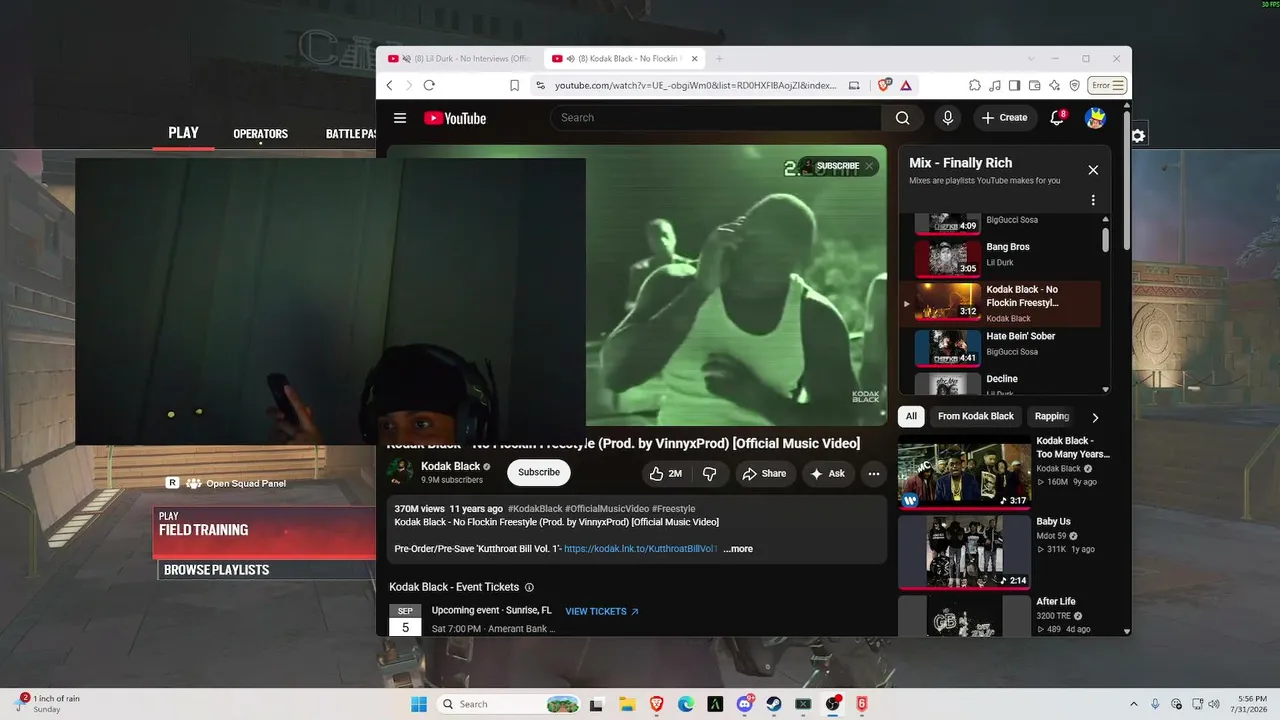
Task: Open Brave Rewards triangle icon
Action: pos(906,85)
